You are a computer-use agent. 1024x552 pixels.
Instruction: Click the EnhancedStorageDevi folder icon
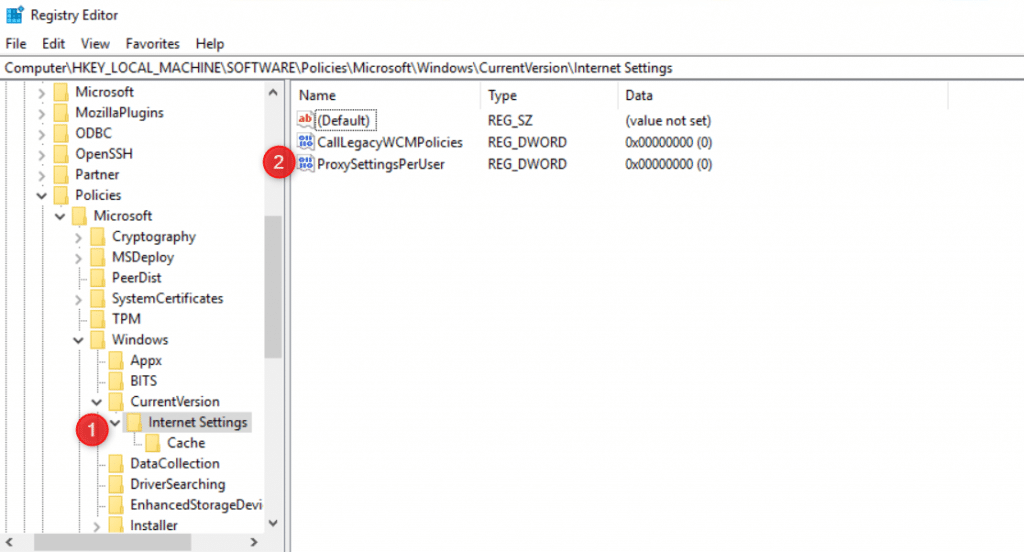click(116, 504)
